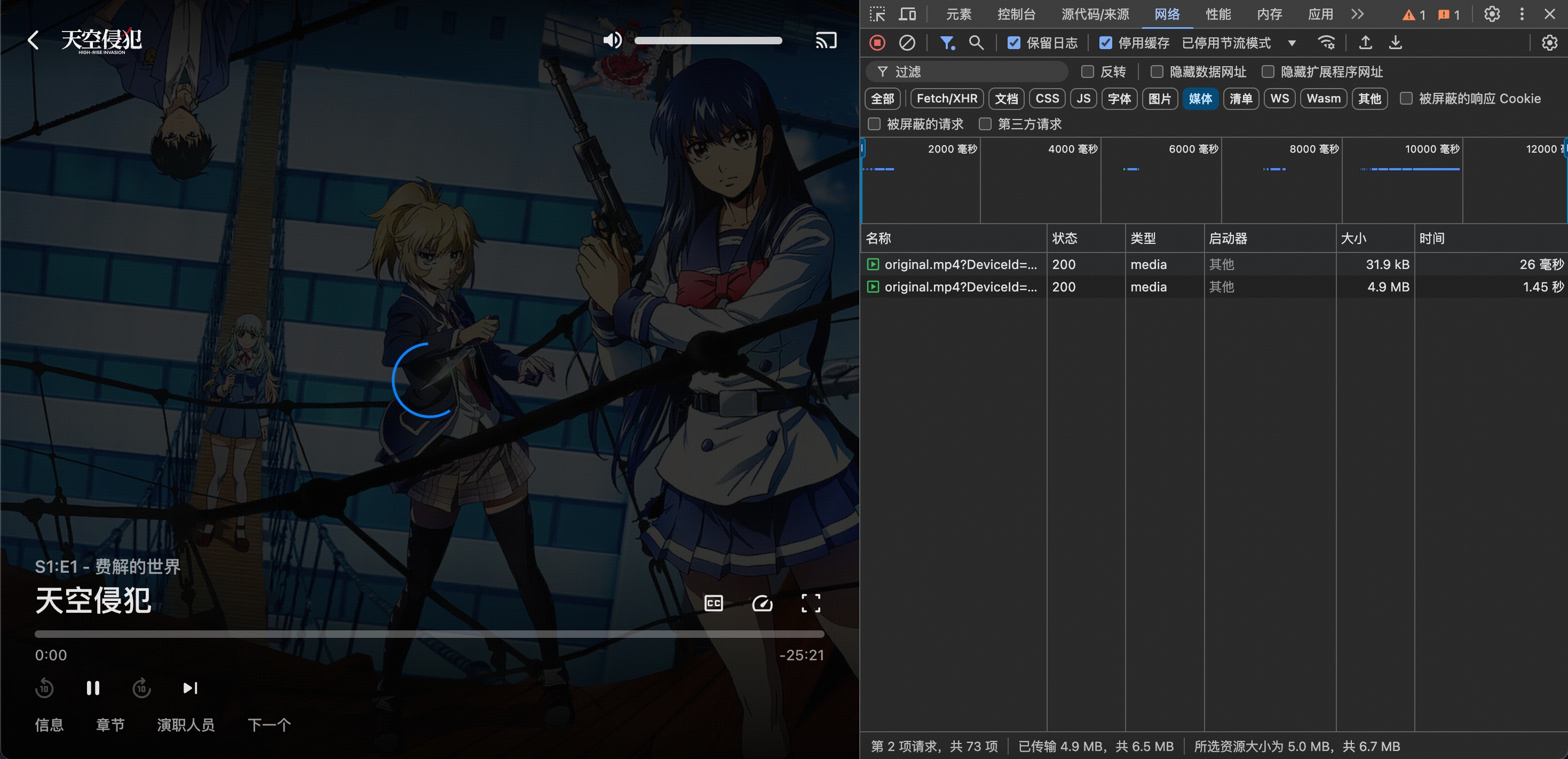Viewport: 1568px width, 759px height.
Task: Open closed captions settings
Action: point(714,603)
